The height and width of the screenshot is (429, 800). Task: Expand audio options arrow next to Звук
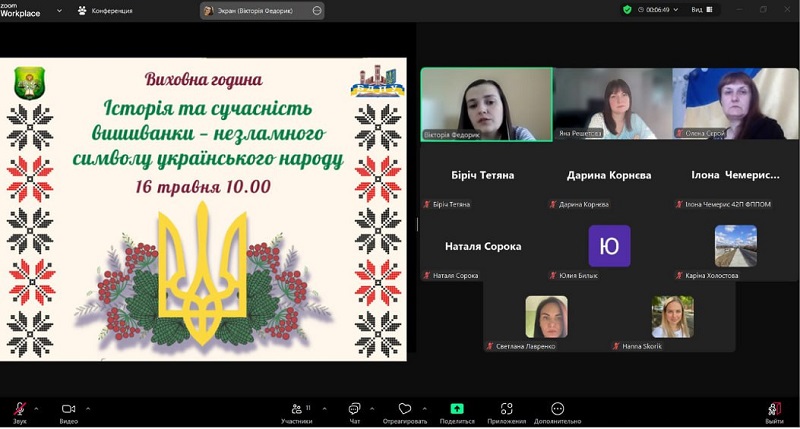(x=37, y=408)
